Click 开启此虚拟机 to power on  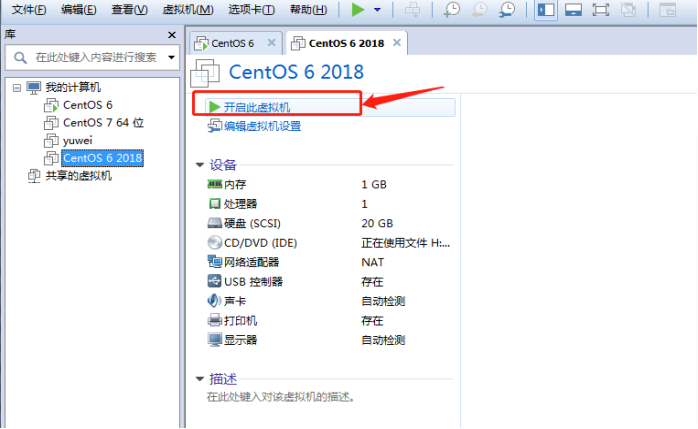256,107
